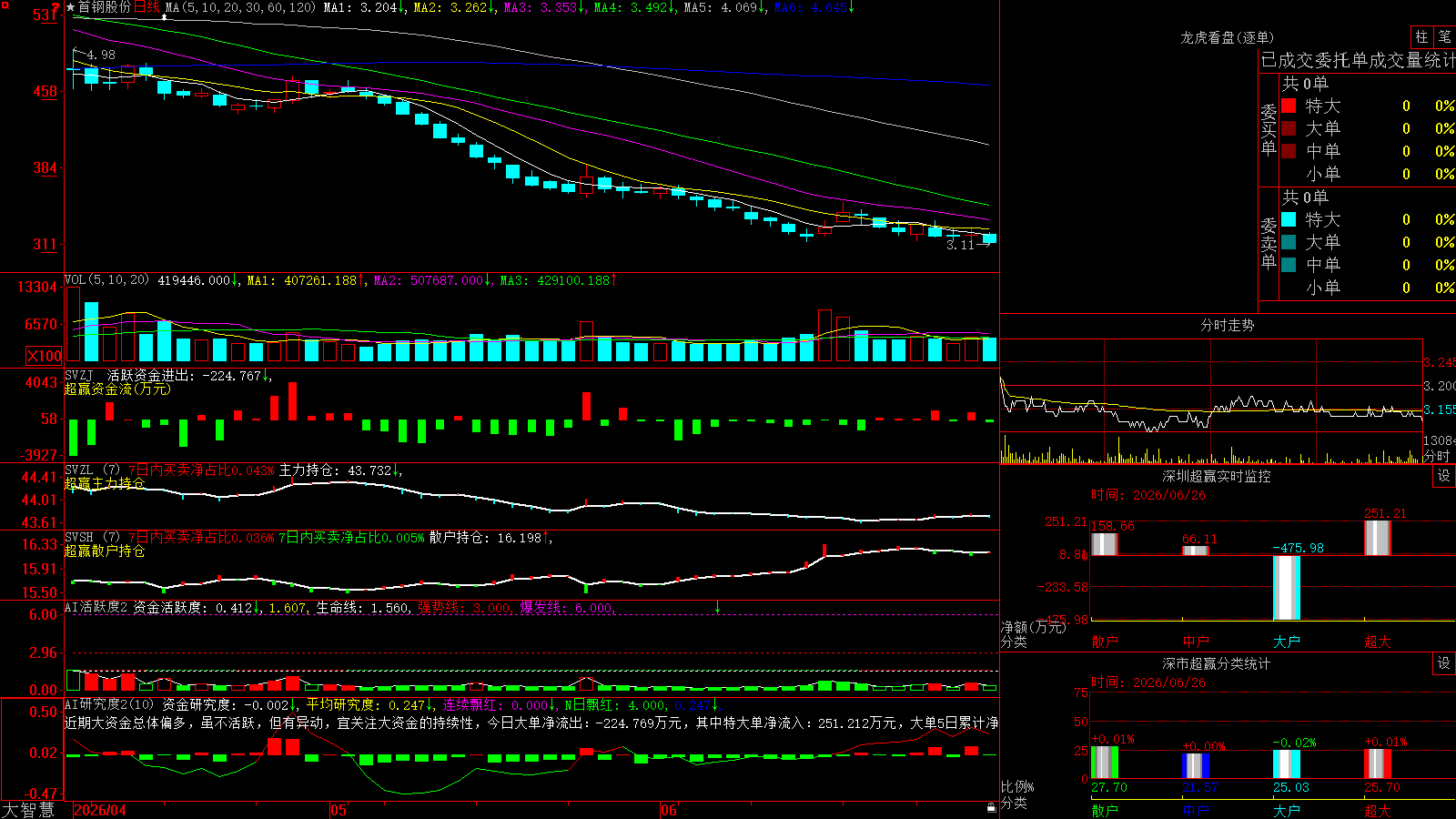Click the 中户 bar showing 66.11
Image resolution: width=1456 pixels, height=819 pixels.
(x=1195, y=550)
